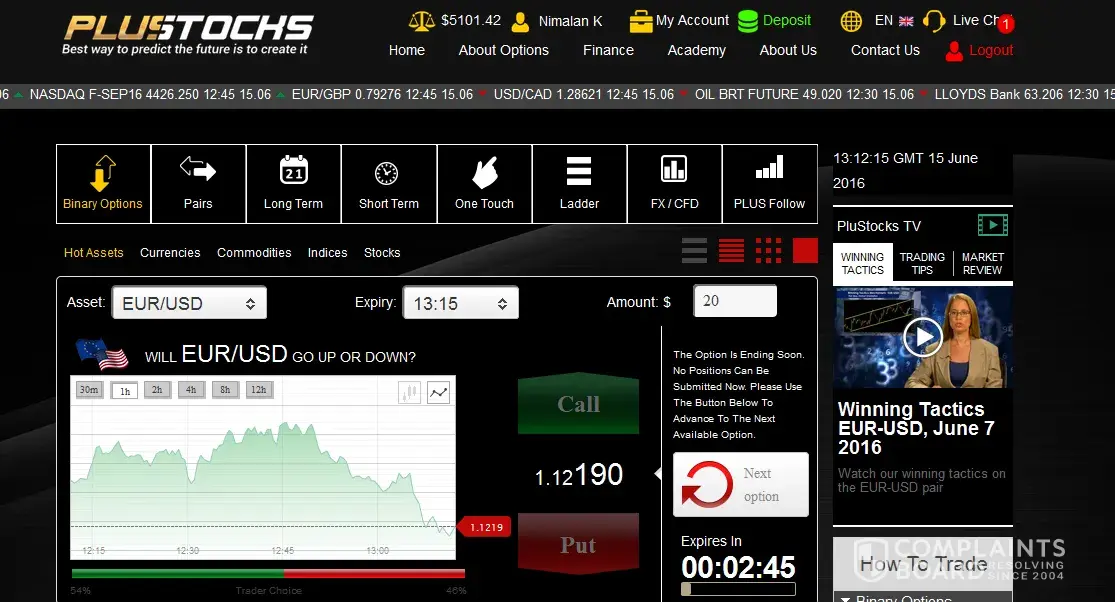Select the Pairs trading mode
The height and width of the screenshot is (602, 1115).
coord(198,184)
